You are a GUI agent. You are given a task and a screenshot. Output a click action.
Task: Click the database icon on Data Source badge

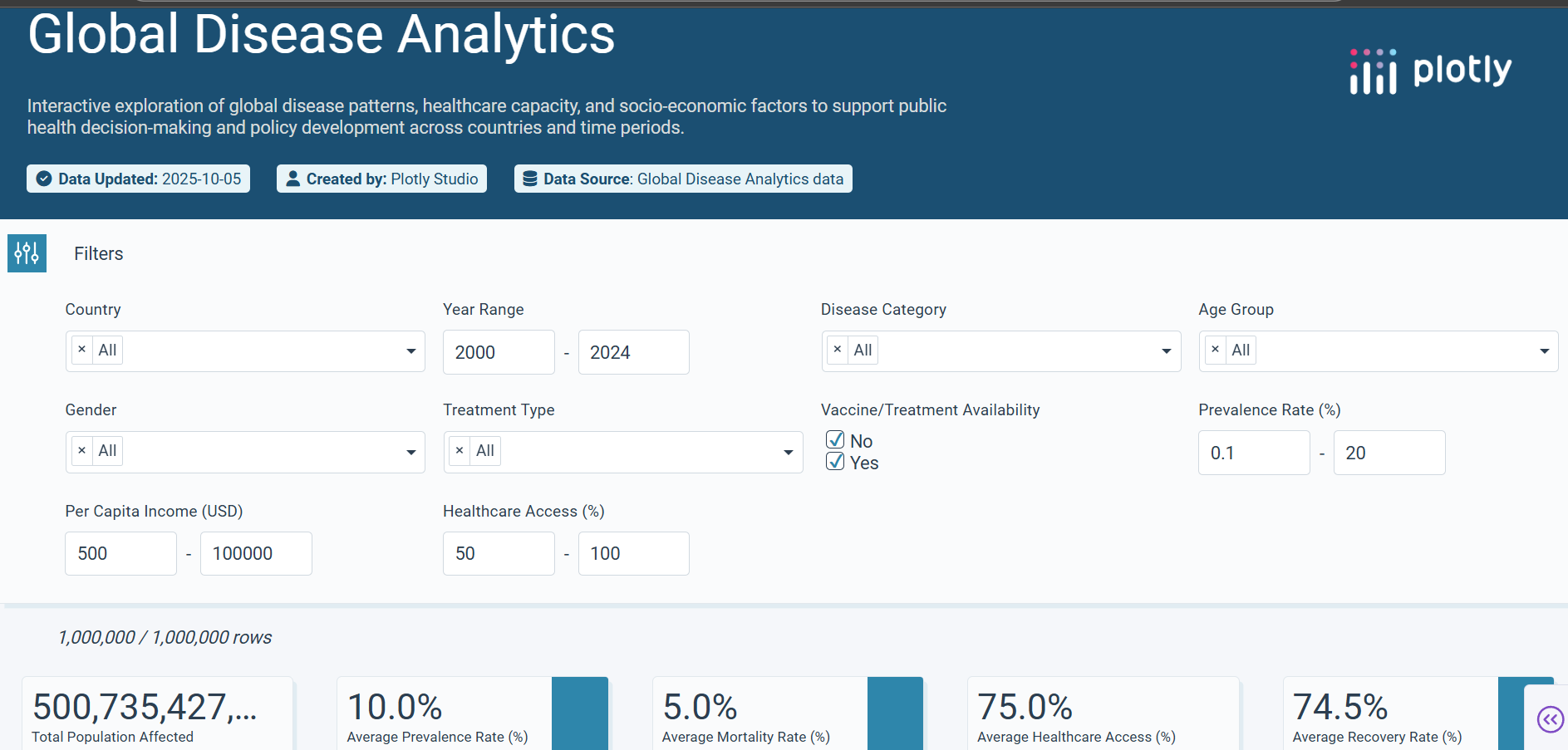pyautogui.click(x=529, y=178)
